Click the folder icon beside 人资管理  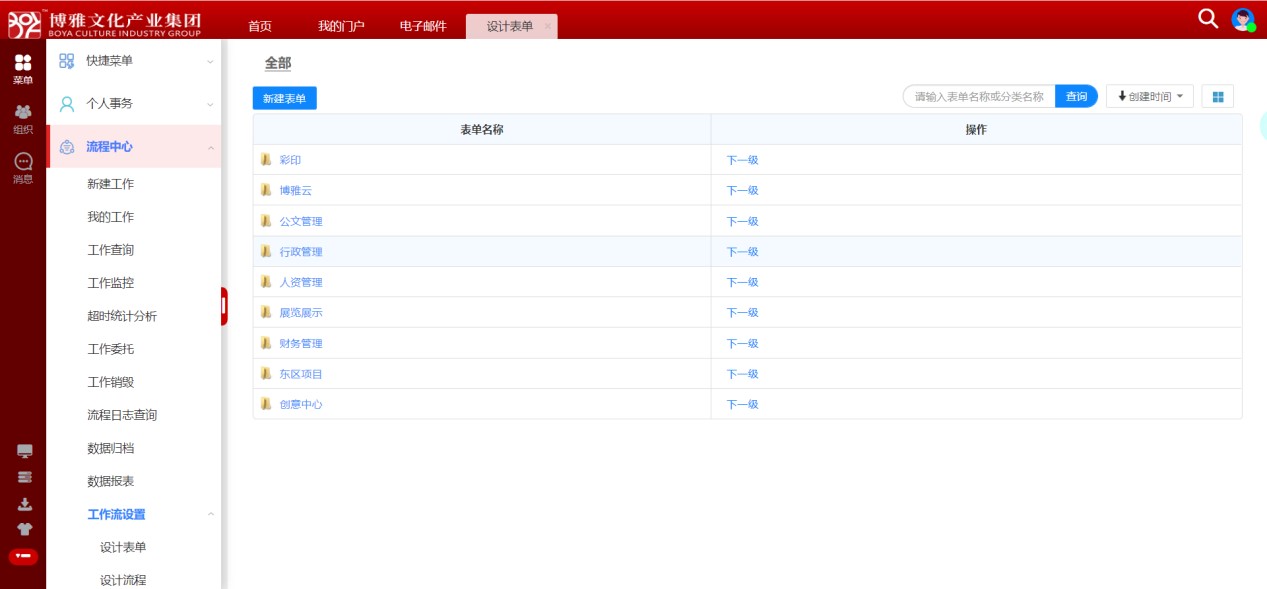(x=266, y=282)
